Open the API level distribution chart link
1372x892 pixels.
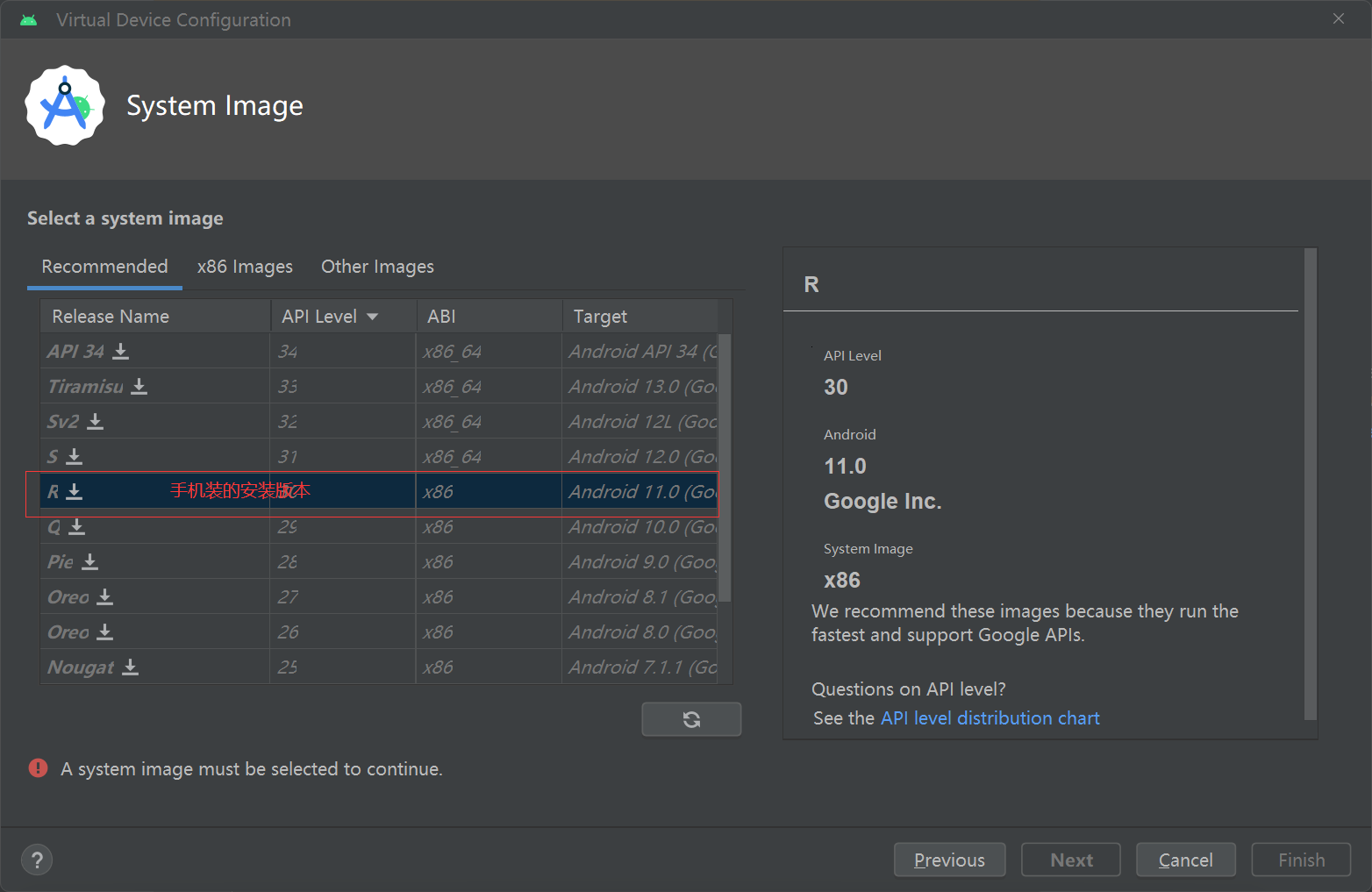coord(990,718)
